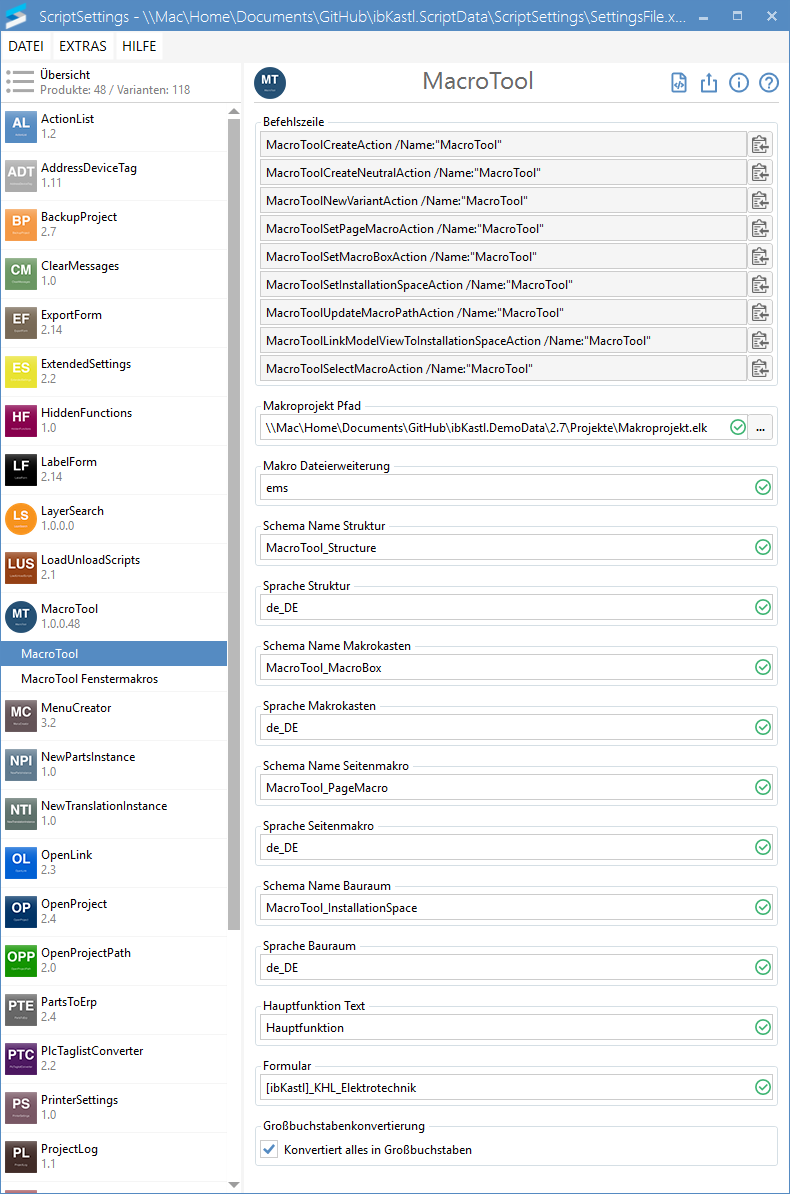Viewport: 790px width, 1194px height.
Task: Expand the MenuCreator product entry
Action: point(76,715)
